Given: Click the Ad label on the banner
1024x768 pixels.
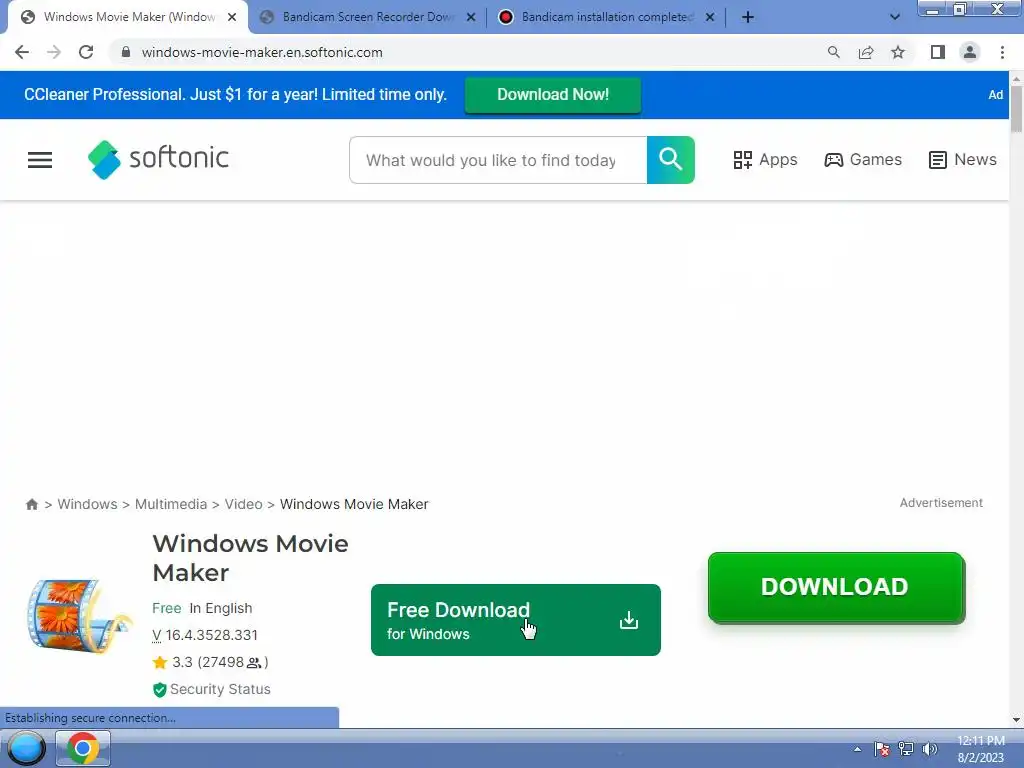Looking at the screenshot, I should (995, 95).
